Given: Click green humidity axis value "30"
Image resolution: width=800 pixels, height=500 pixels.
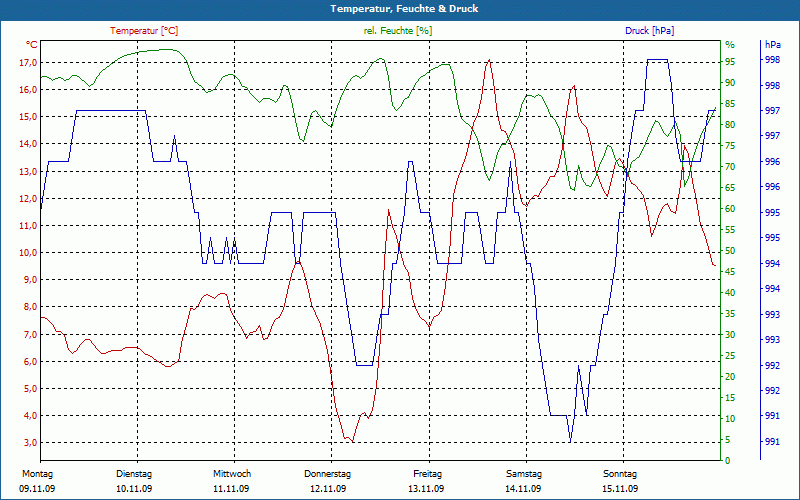Looking at the screenshot, I should pos(731,335).
